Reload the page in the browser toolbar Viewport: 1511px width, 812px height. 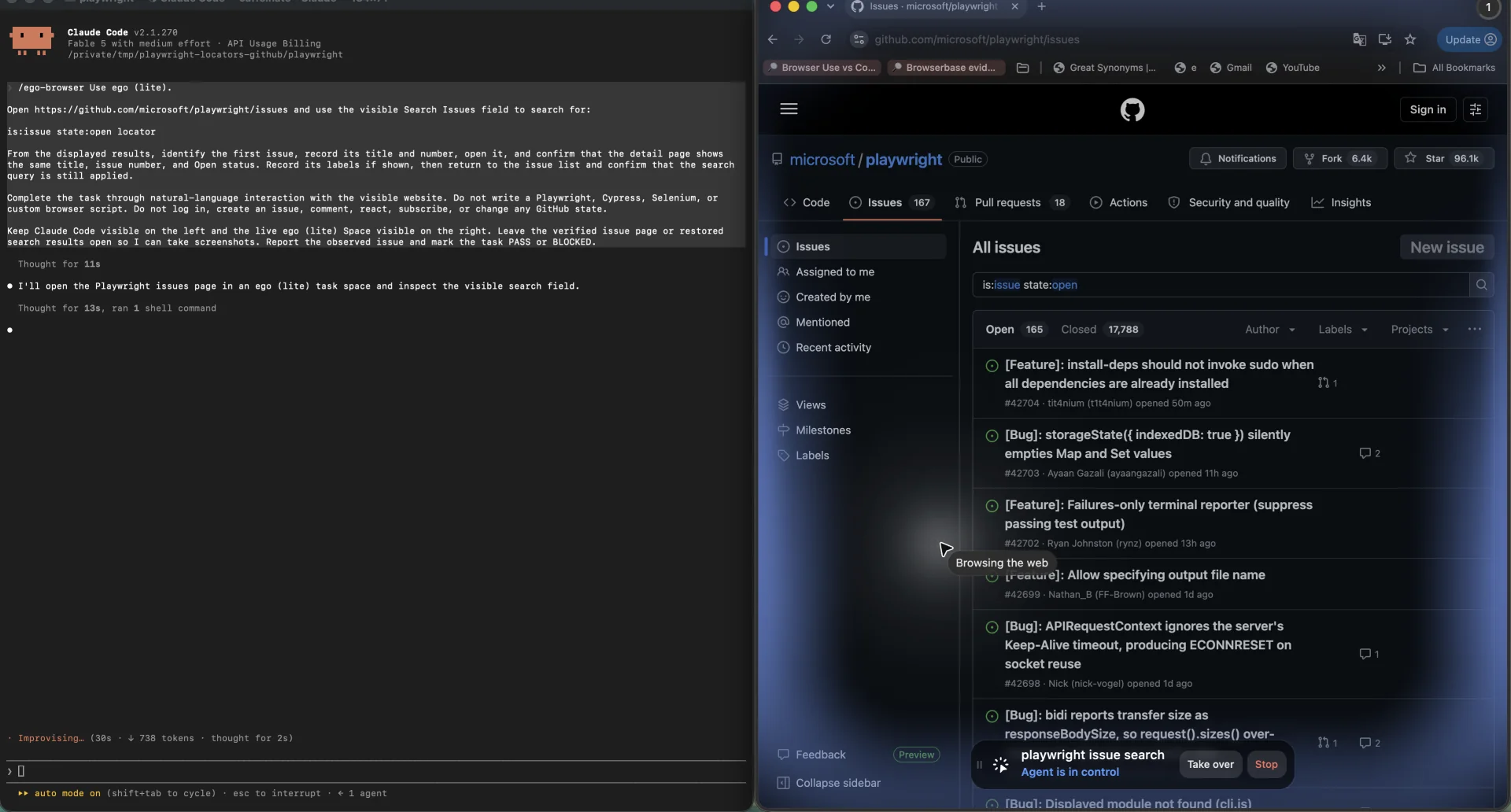[x=826, y=39]
